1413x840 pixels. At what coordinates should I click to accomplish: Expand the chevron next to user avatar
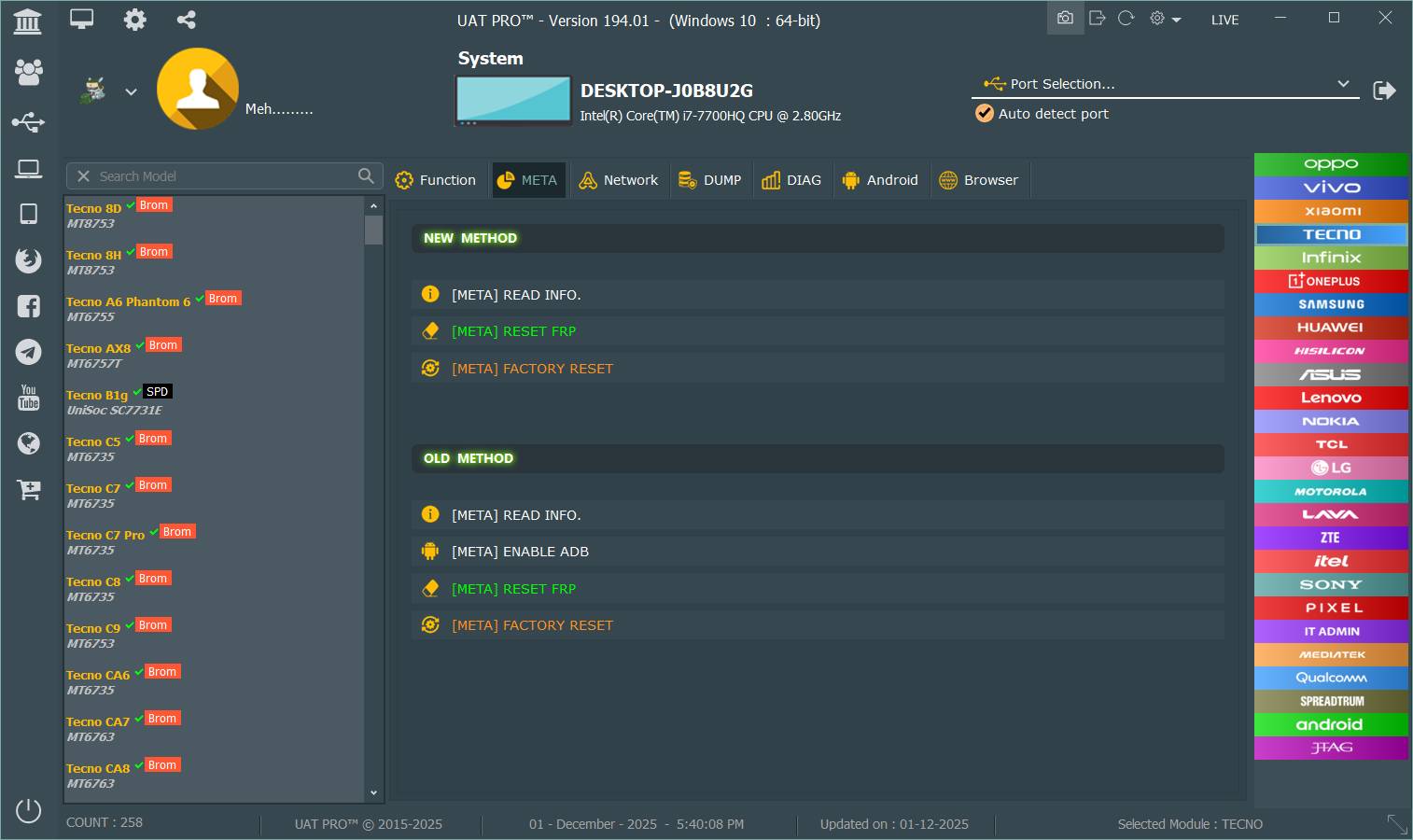(x=132, y=91)
